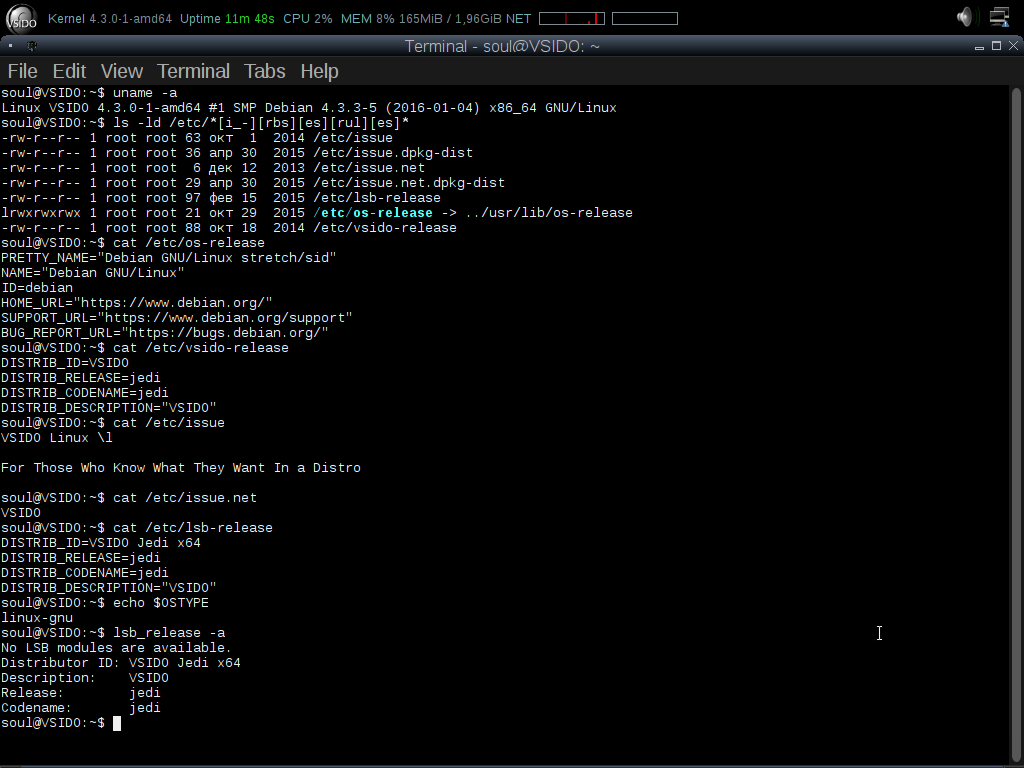Click the Uptime 11m 48s indicator
Screen dimensions: 1024x768
click(227, 19)
